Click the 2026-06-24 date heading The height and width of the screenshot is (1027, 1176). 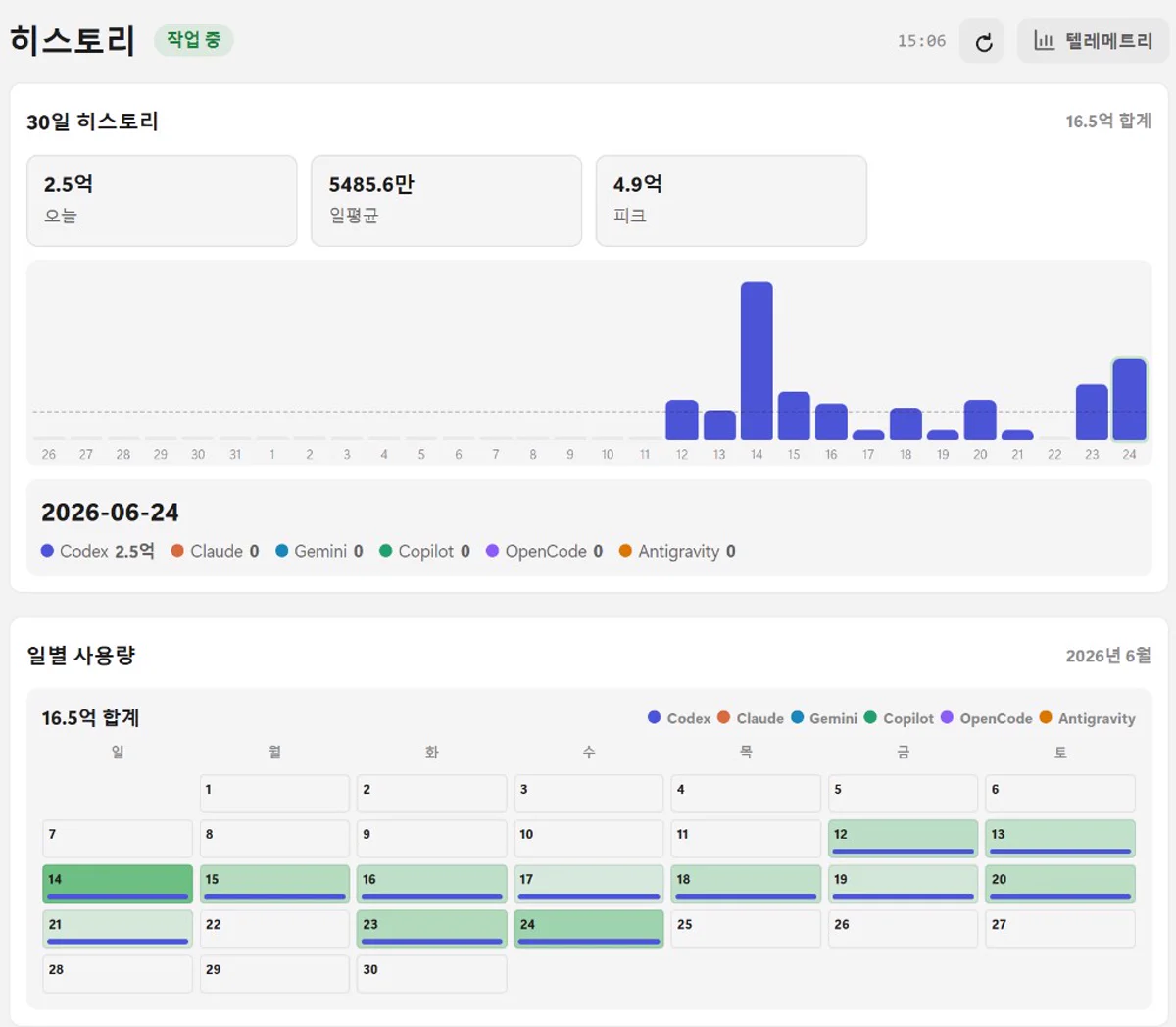110,513
